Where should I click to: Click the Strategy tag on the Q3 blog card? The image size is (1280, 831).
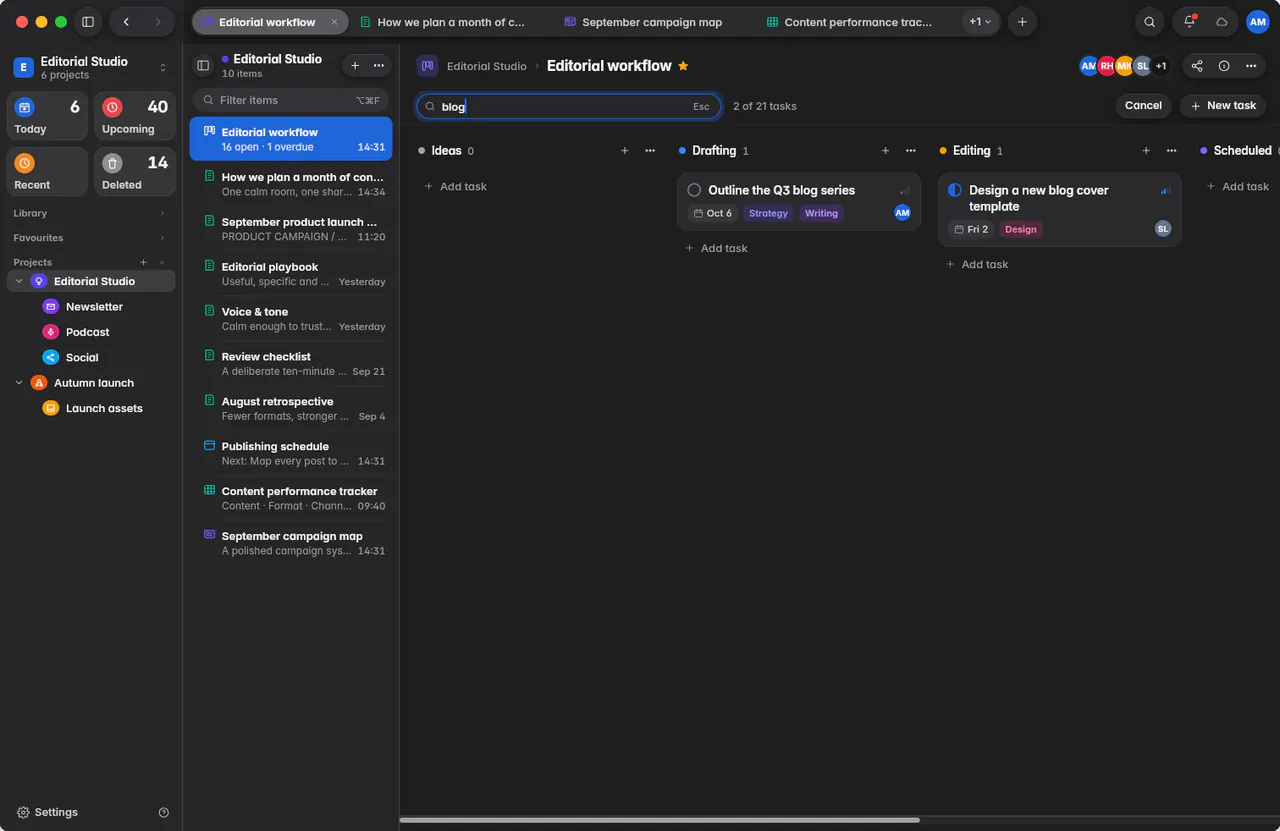(768, 213)
